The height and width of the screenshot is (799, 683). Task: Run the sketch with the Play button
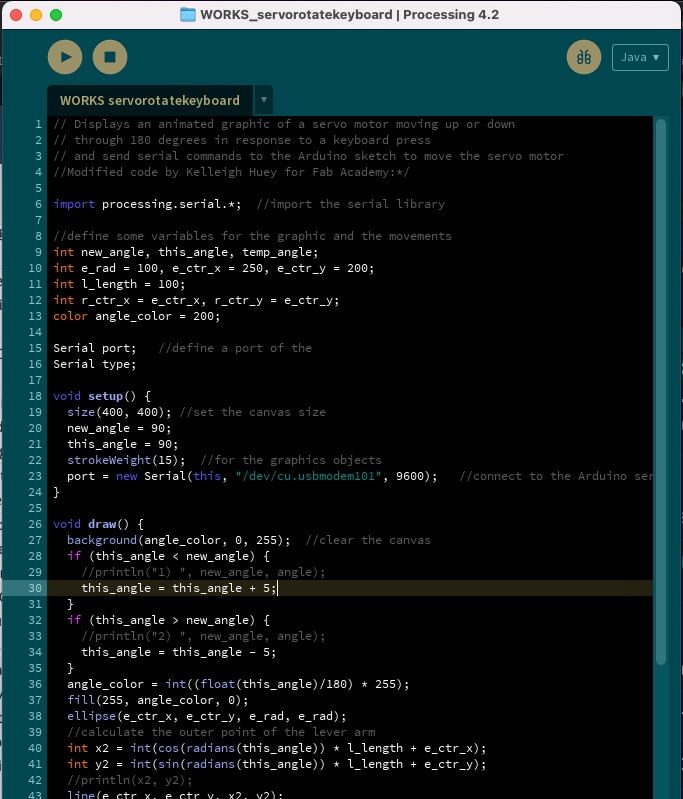(x=65, y=57)
